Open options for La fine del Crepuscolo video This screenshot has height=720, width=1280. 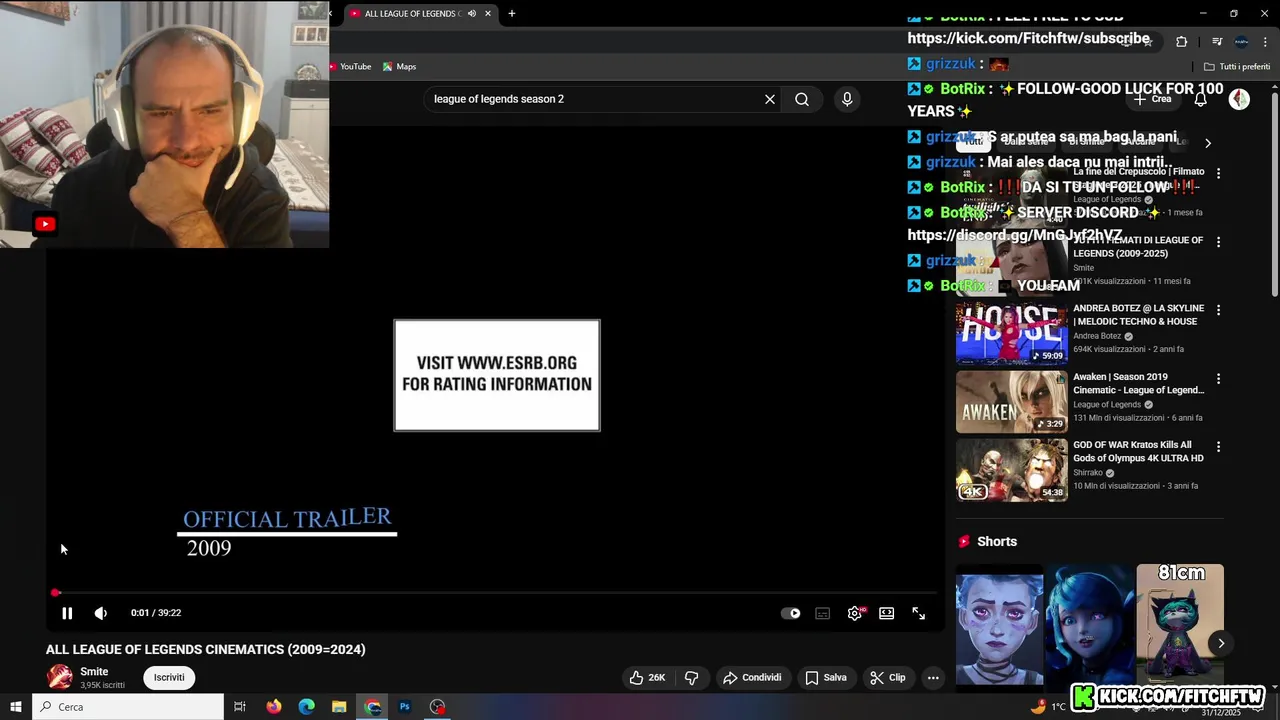1218,173
